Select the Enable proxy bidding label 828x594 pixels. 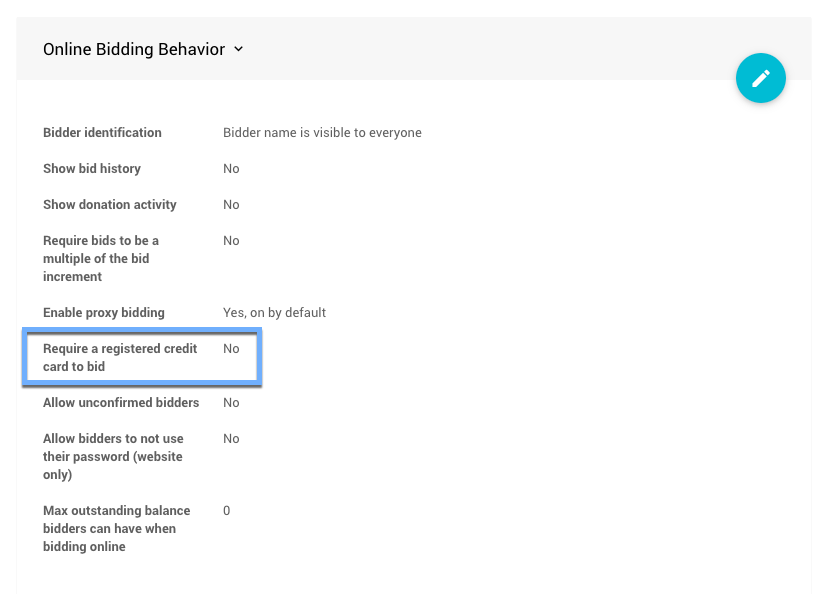(104, 313)
